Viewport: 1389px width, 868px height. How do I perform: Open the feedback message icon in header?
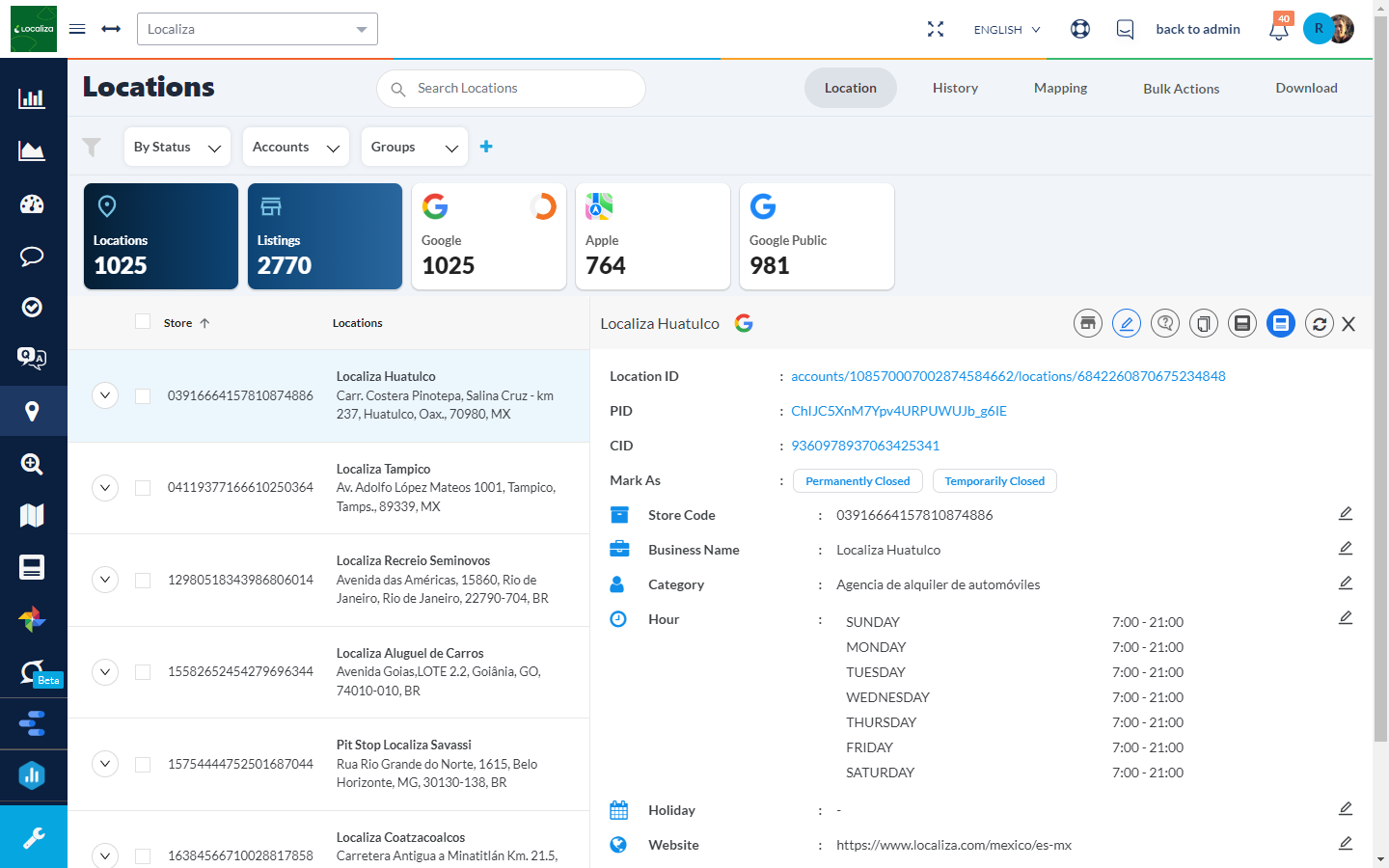(1125, 29)
